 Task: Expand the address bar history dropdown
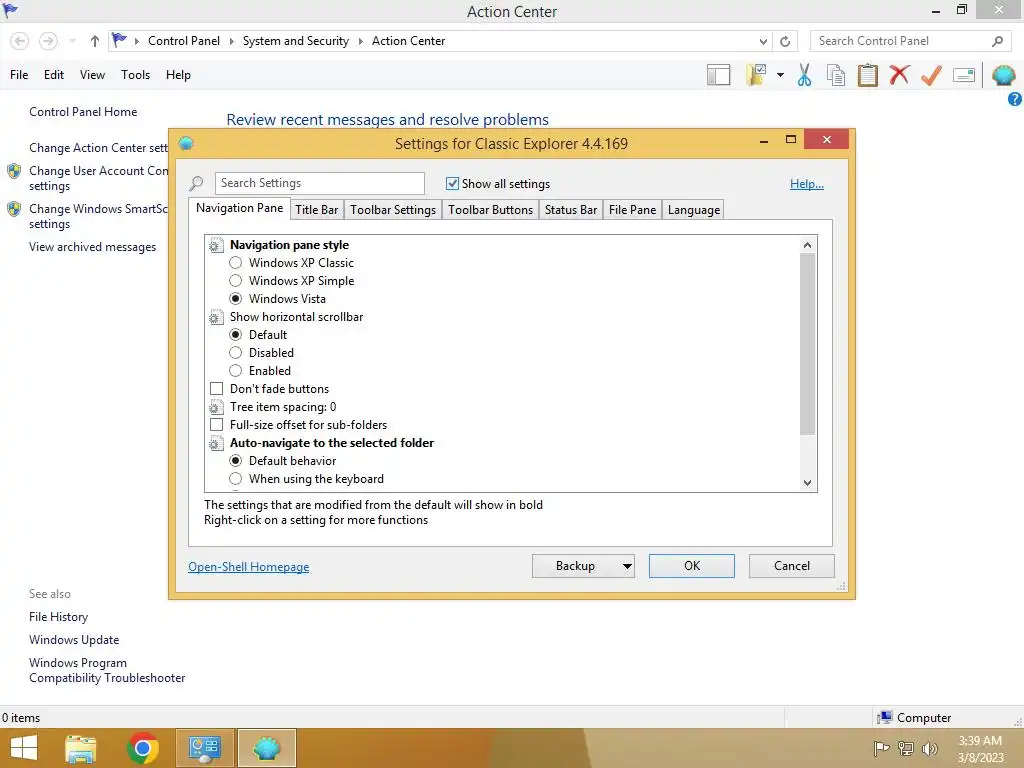(763, 41)
